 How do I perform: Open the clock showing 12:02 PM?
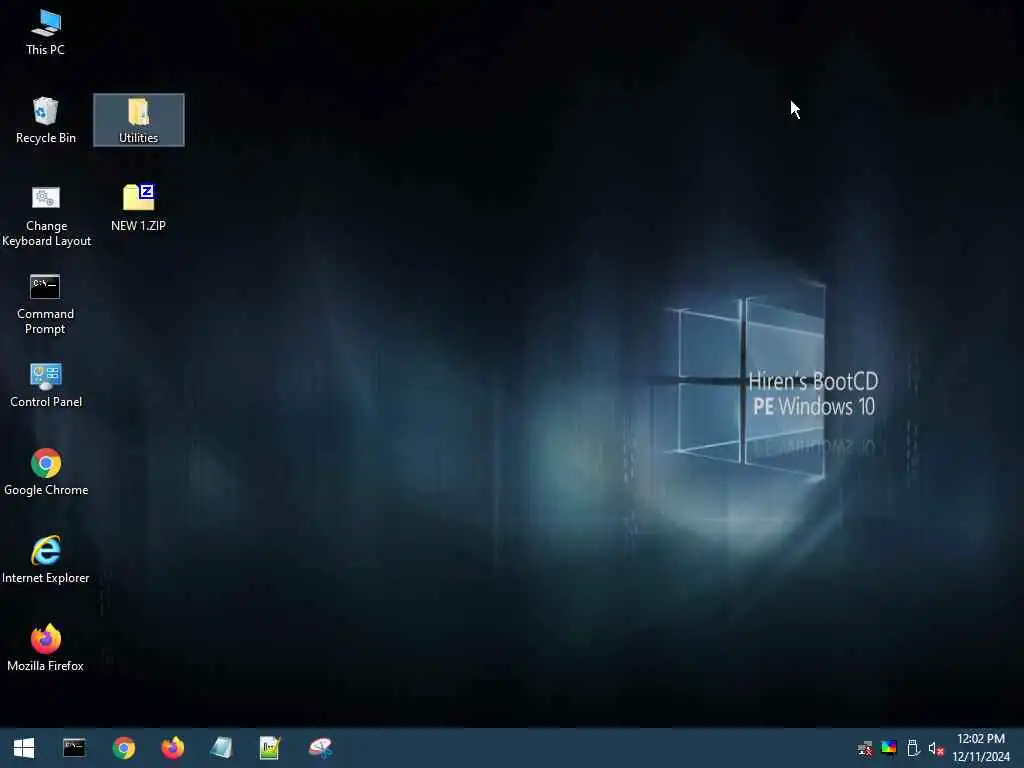(981, 748)
